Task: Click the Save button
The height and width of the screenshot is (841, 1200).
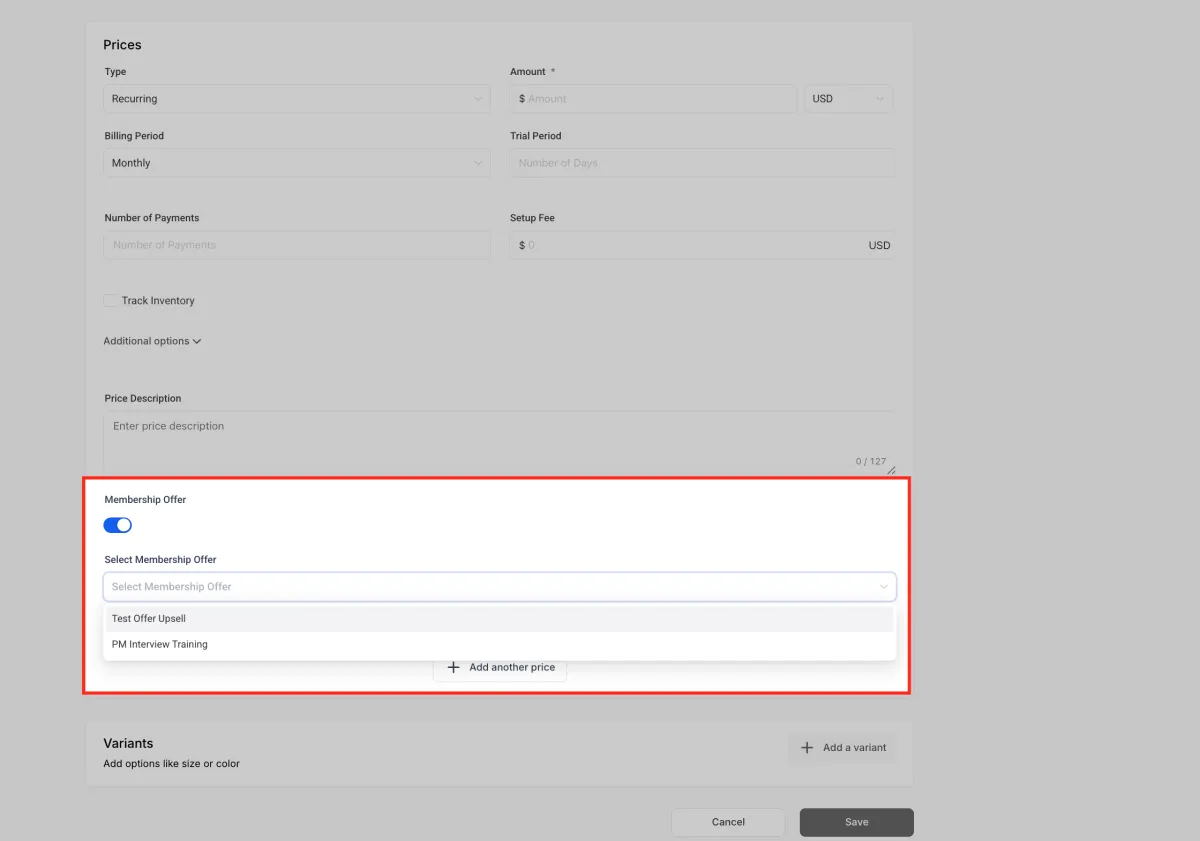Action: tap(857, 822)
